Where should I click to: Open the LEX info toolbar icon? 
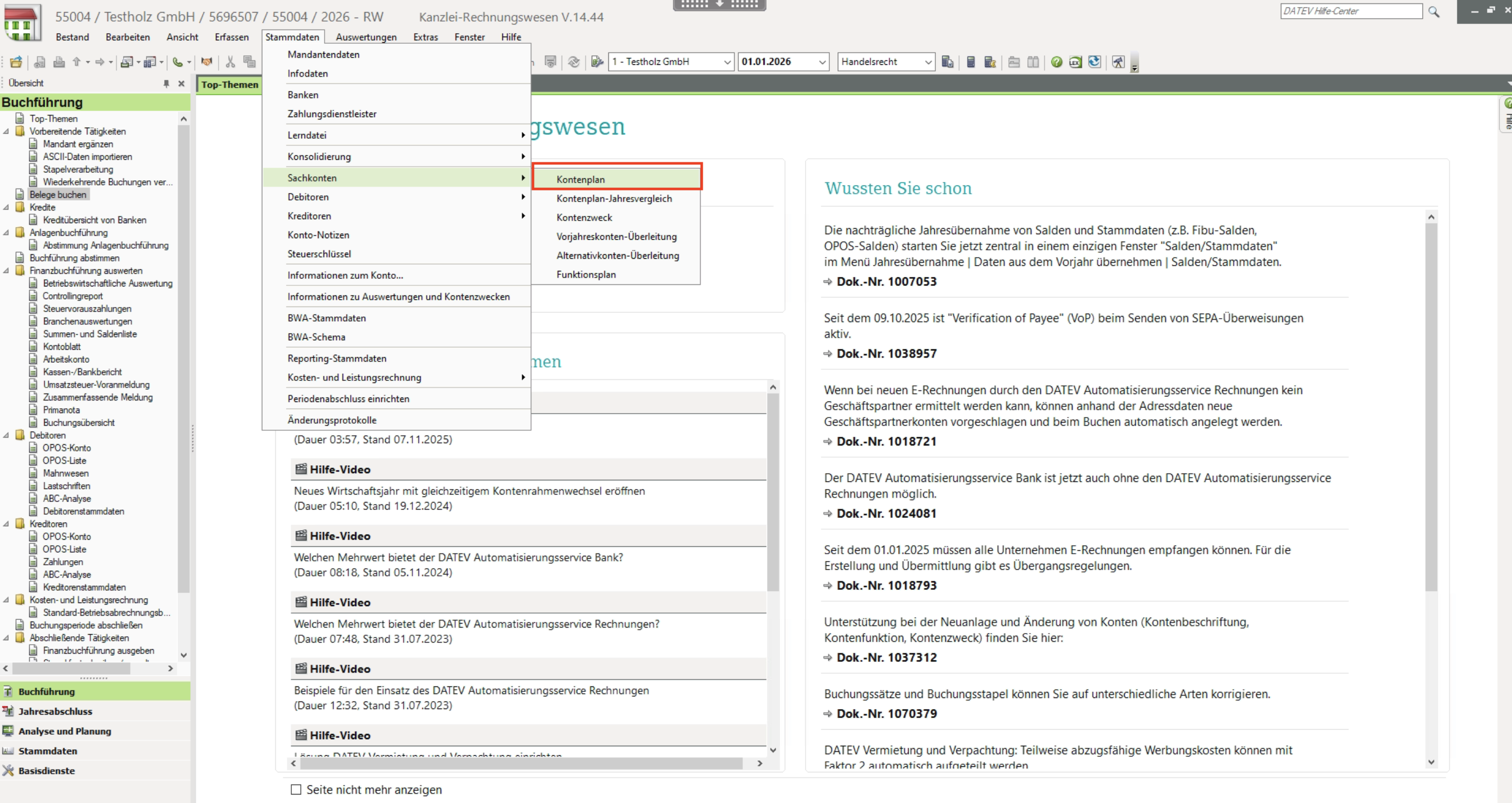click(1075, 62)
